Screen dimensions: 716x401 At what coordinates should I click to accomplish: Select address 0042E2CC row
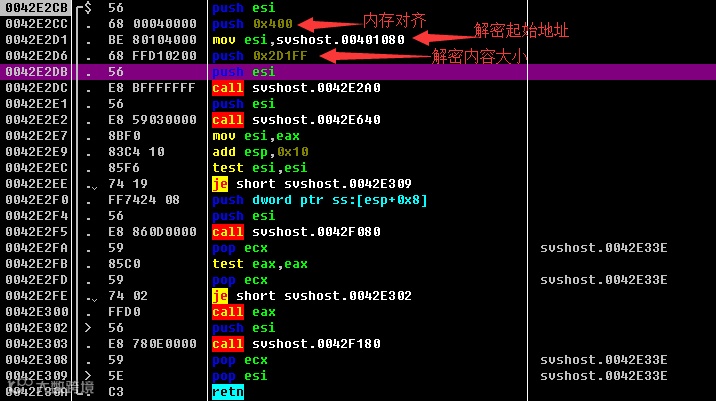tap(36, 24)
